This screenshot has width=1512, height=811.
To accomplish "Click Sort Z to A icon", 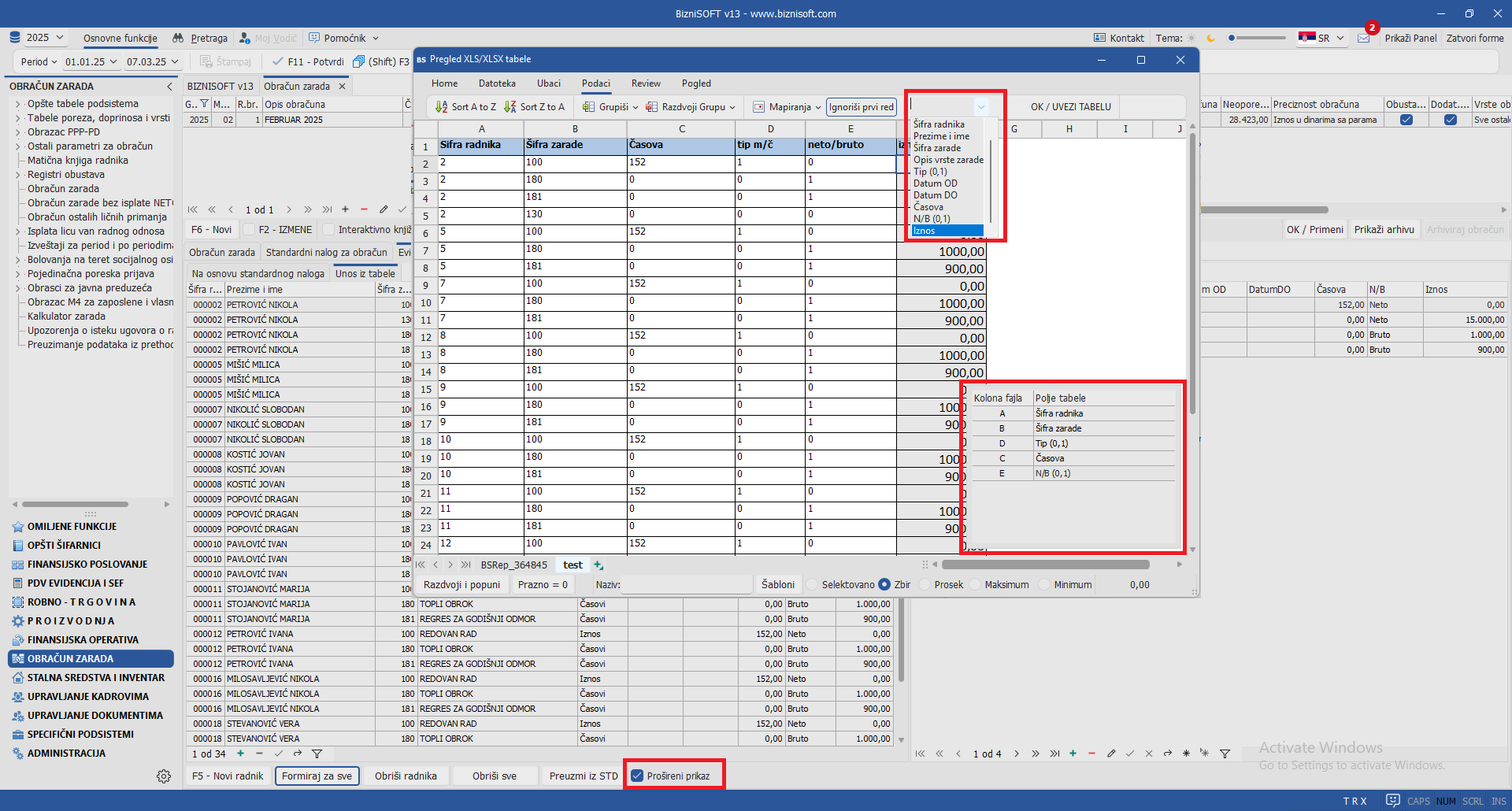I will coord(510,107).
